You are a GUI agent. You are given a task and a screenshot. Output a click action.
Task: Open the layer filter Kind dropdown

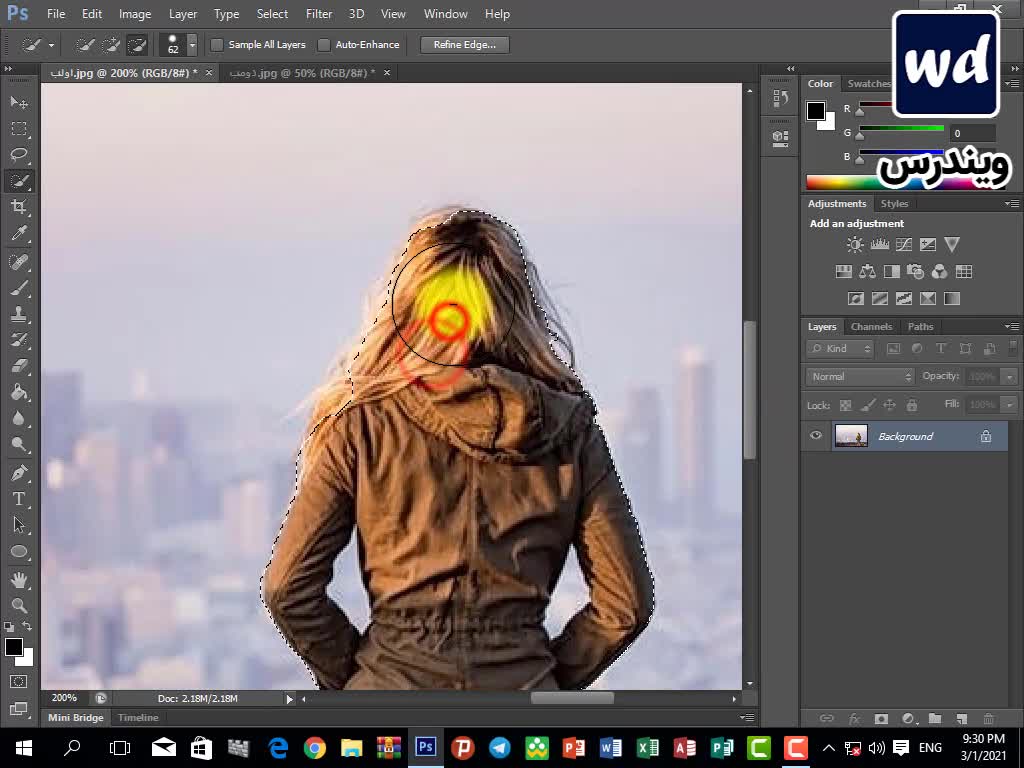click(841, 349)
